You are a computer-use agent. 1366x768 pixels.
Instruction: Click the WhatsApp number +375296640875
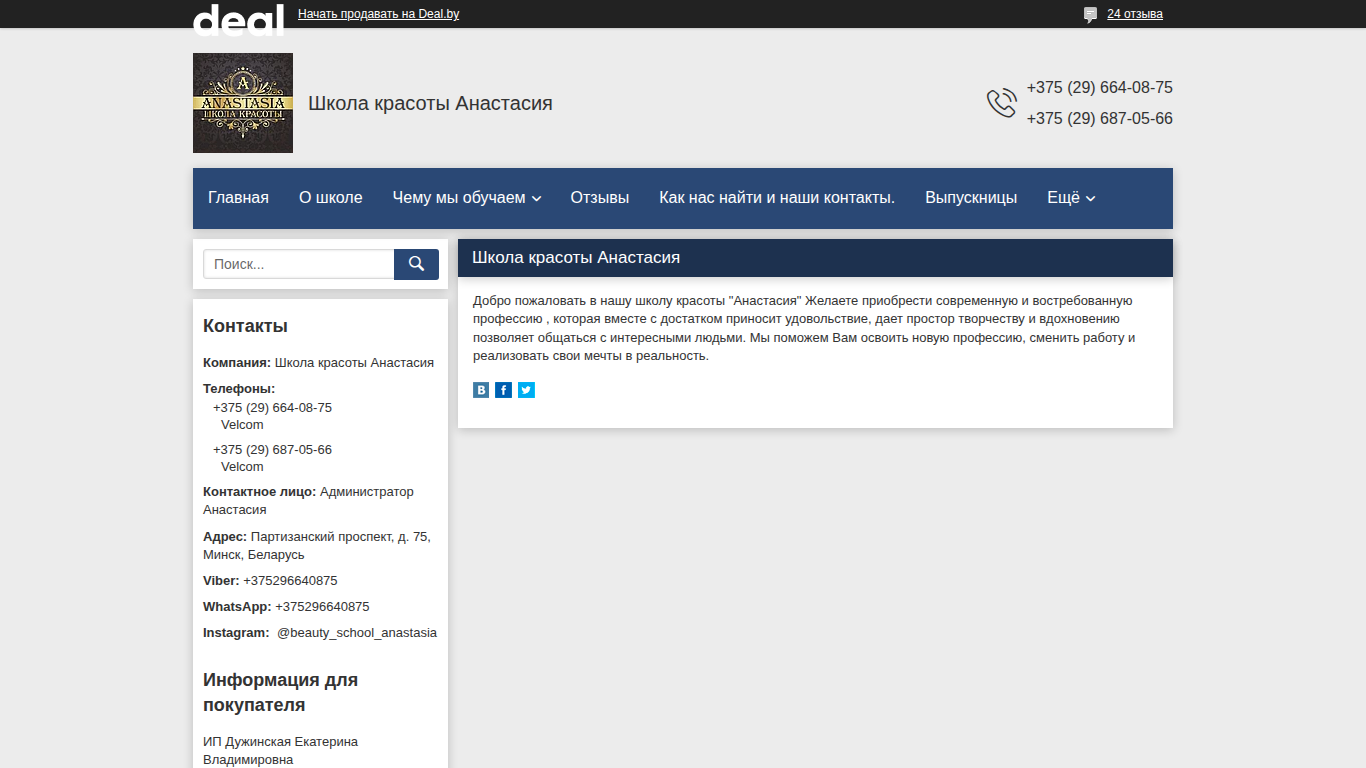click(322, 607)
